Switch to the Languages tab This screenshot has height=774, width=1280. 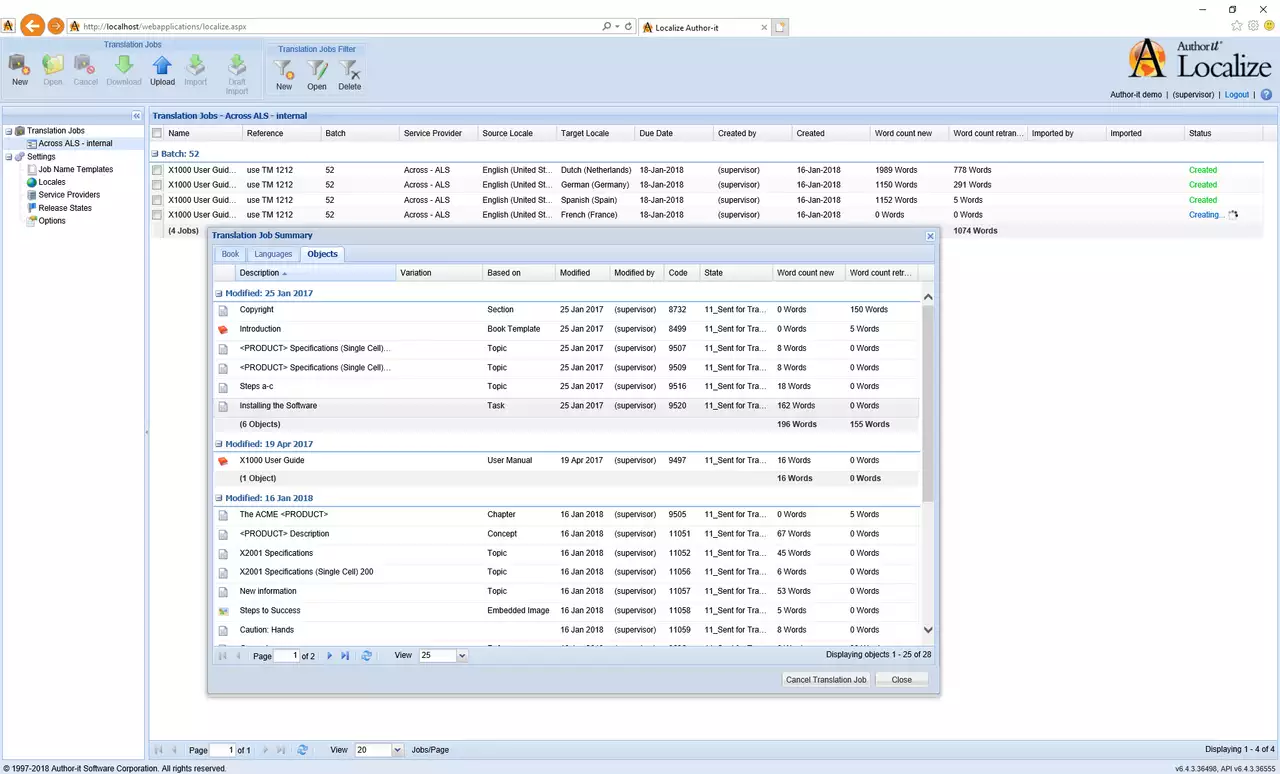click(273, 254)
